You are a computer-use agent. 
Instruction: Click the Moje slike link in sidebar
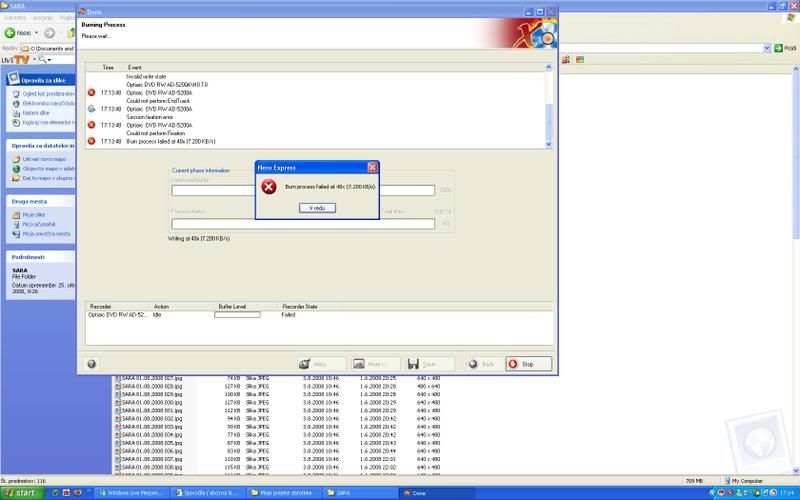[33, 215]
